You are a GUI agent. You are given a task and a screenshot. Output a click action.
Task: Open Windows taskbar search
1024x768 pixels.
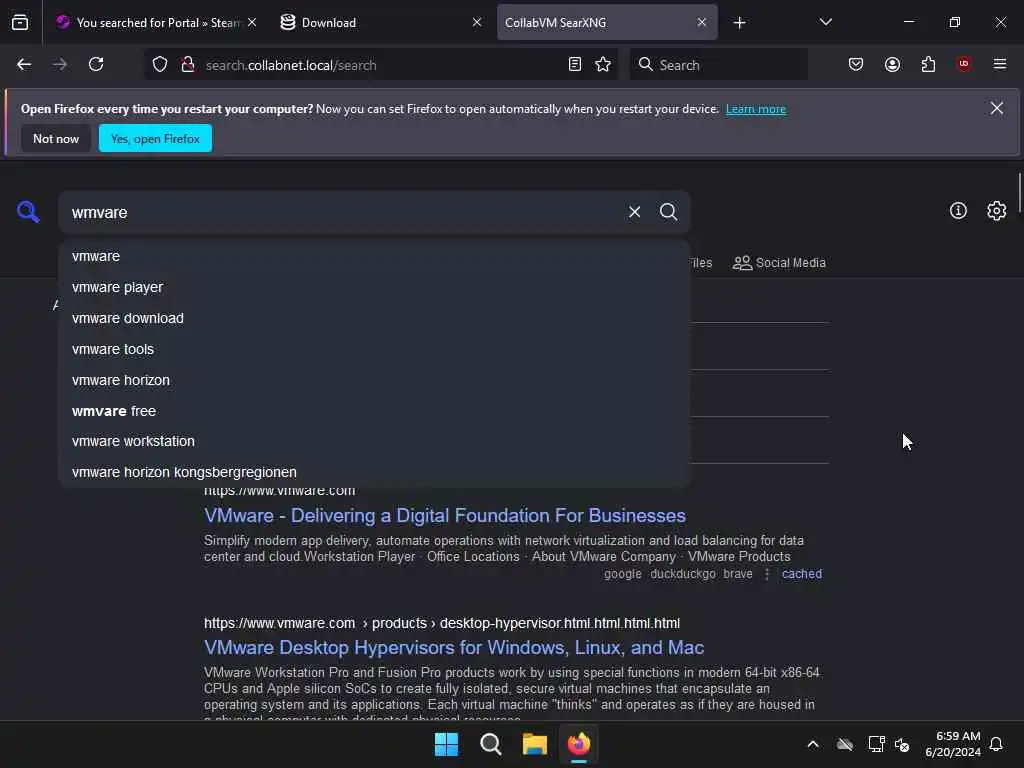[490, 744]
